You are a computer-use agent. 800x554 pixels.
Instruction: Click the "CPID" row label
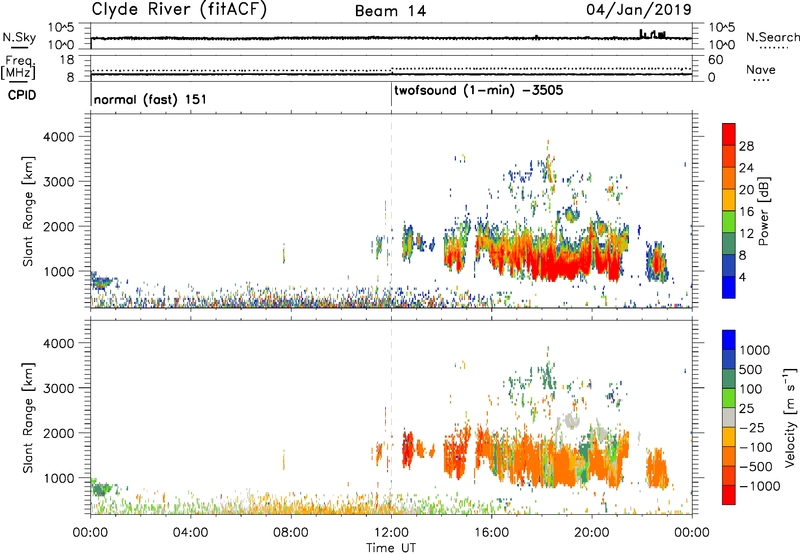pyautogui.click(x=22, y=95)
